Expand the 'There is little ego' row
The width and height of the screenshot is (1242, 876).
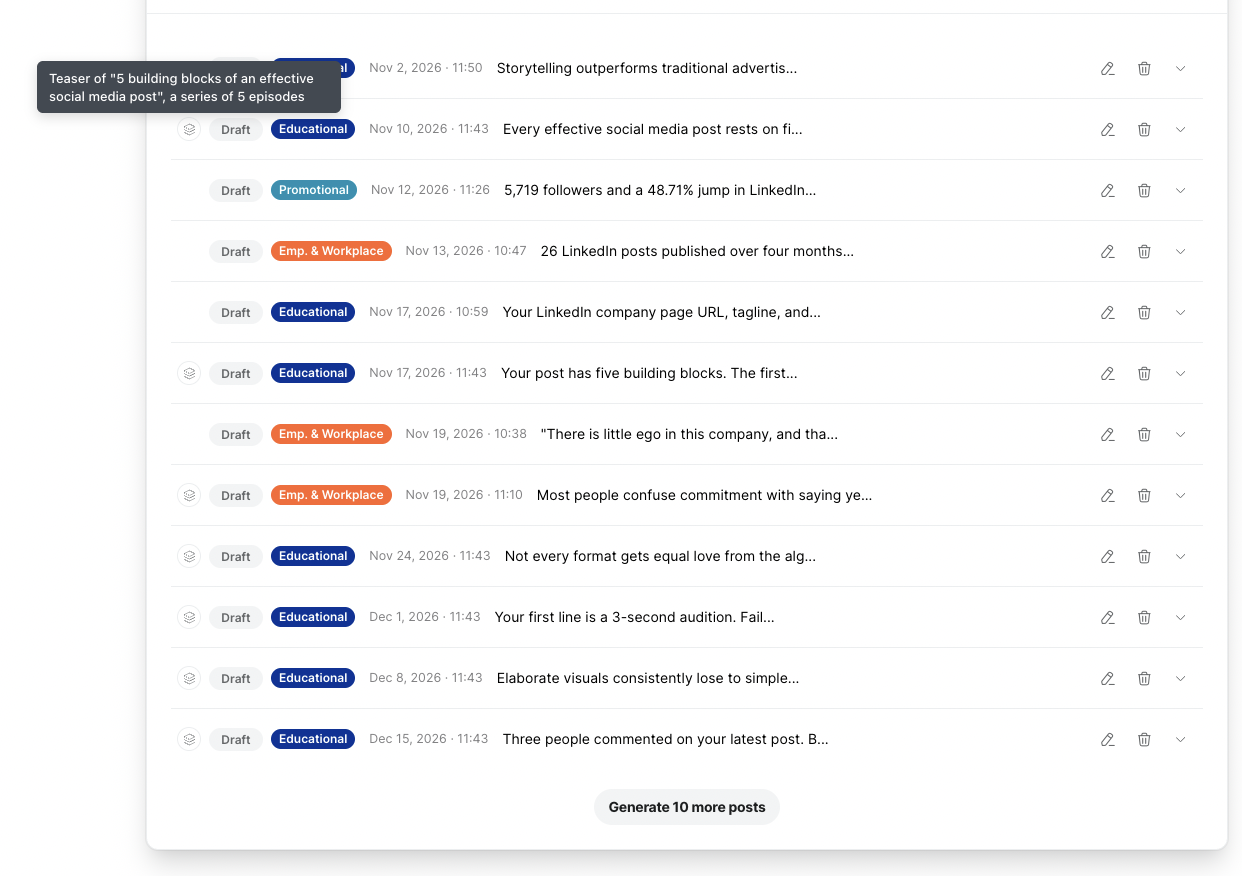[x=1180, y=435]
